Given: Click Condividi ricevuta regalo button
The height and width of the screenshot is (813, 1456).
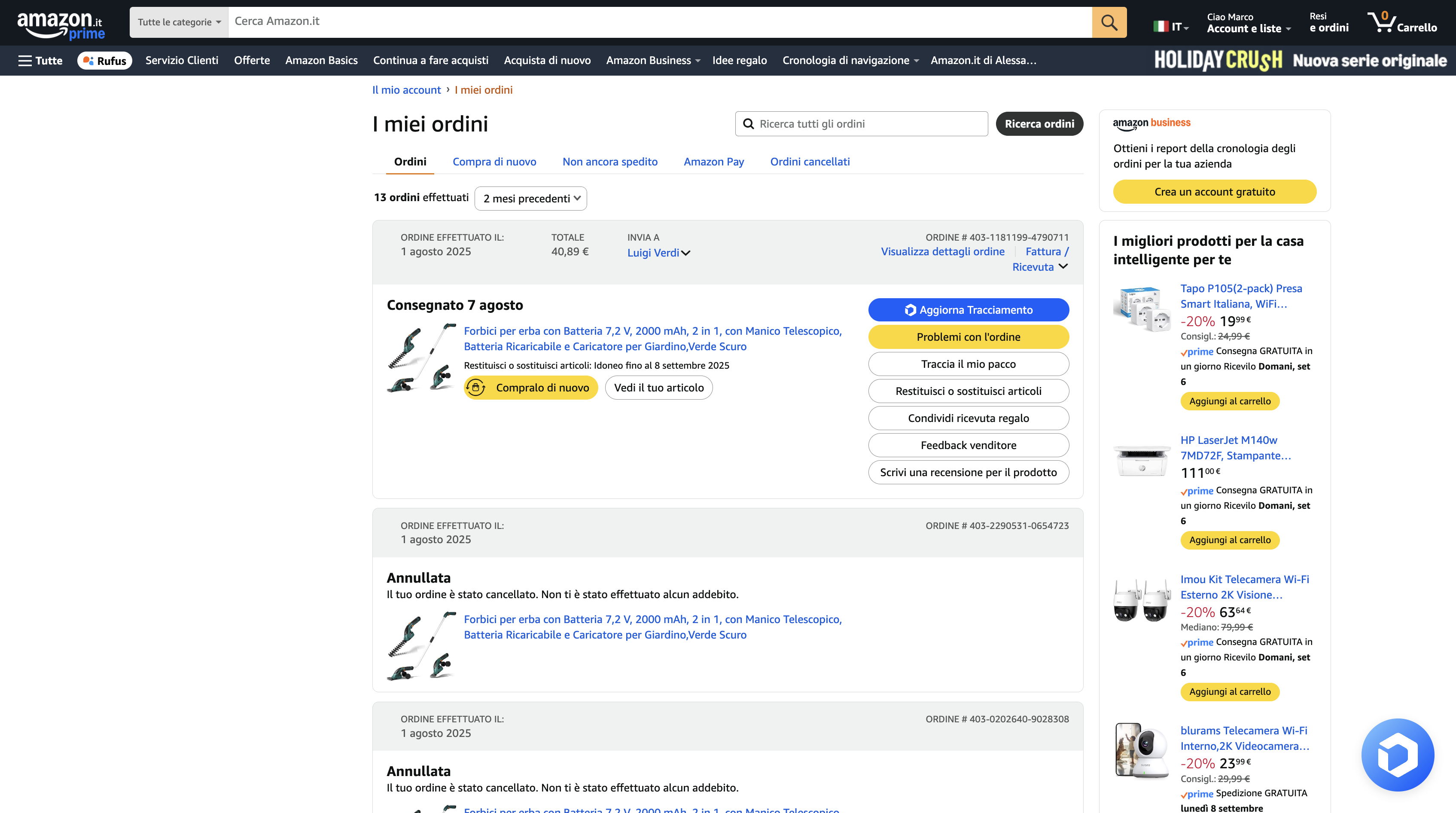Looking at the screenshot, I should [x=968, y=419].
